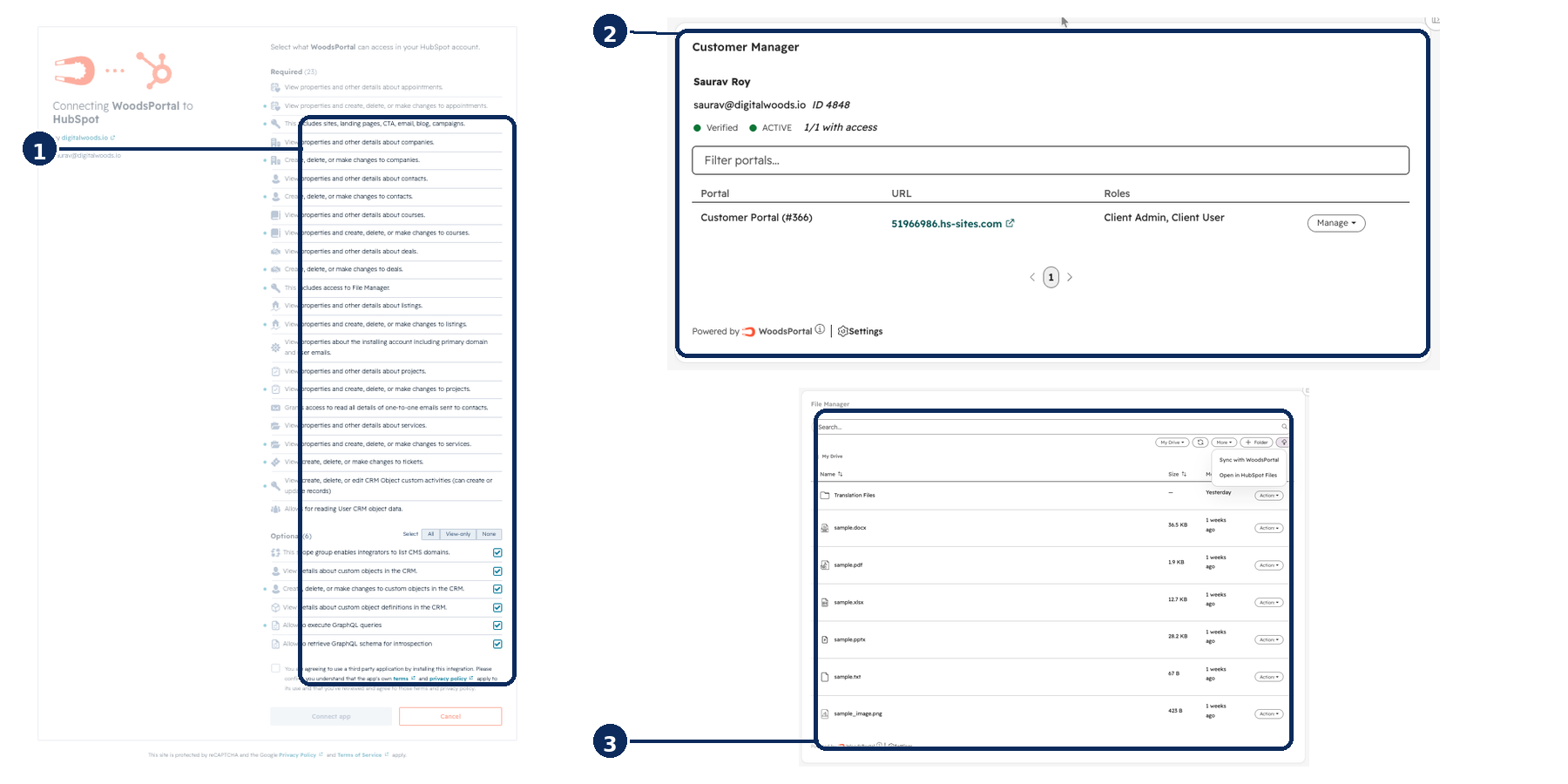Click the one-to-one emails scope icon

pos(275,408)
